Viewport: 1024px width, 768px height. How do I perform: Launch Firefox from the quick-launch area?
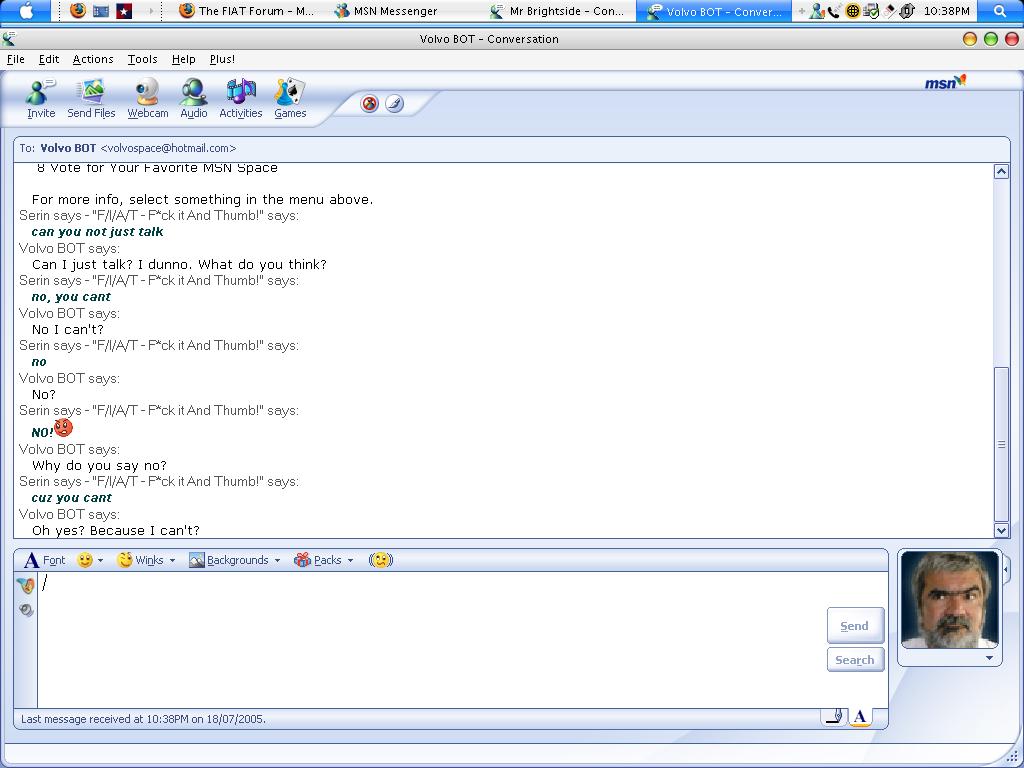[78, 10]
